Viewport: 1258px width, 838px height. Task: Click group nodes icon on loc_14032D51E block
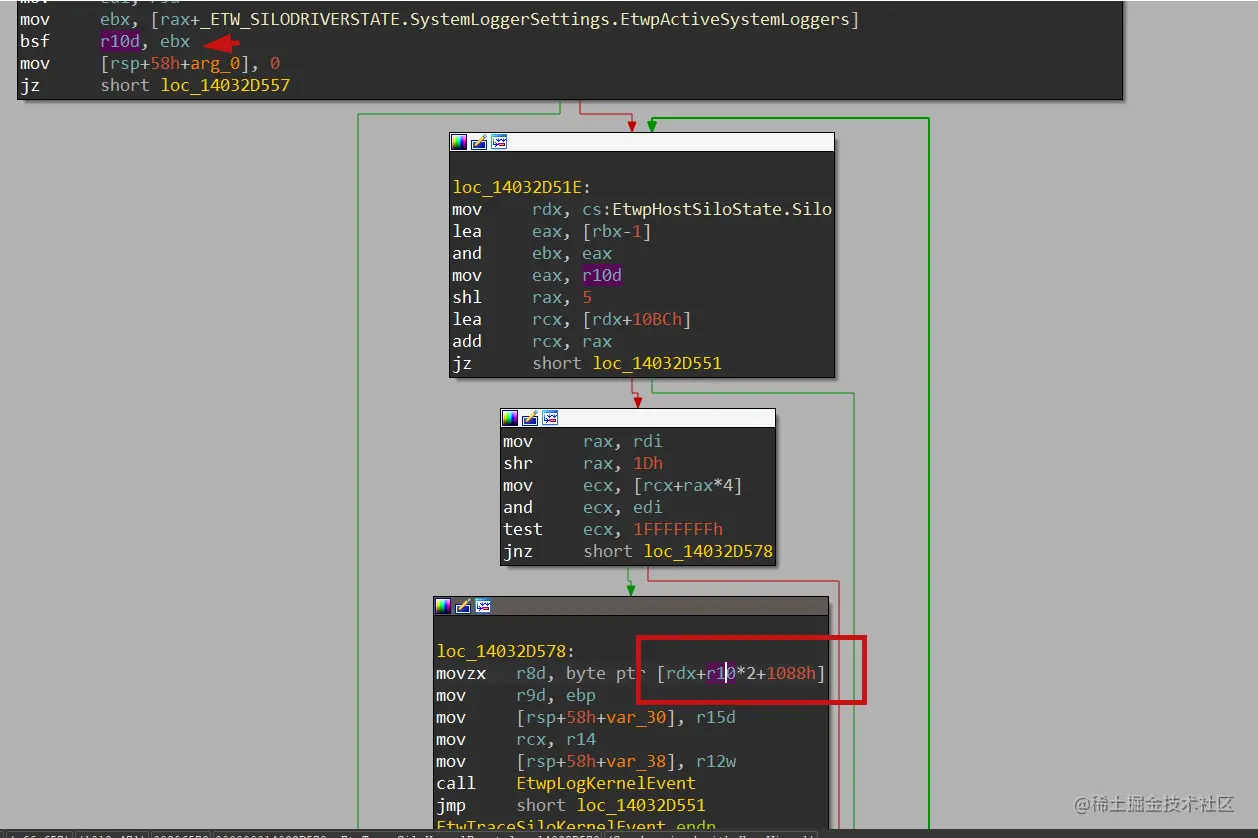(499, 142)
